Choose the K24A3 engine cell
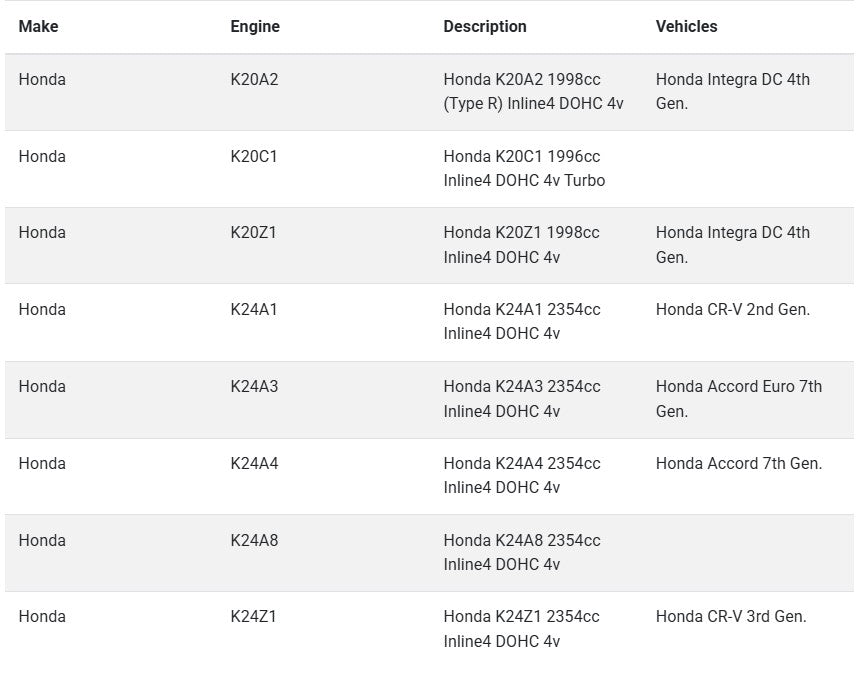The width and height of the screenshot is (858, 682). pos(254,387)
